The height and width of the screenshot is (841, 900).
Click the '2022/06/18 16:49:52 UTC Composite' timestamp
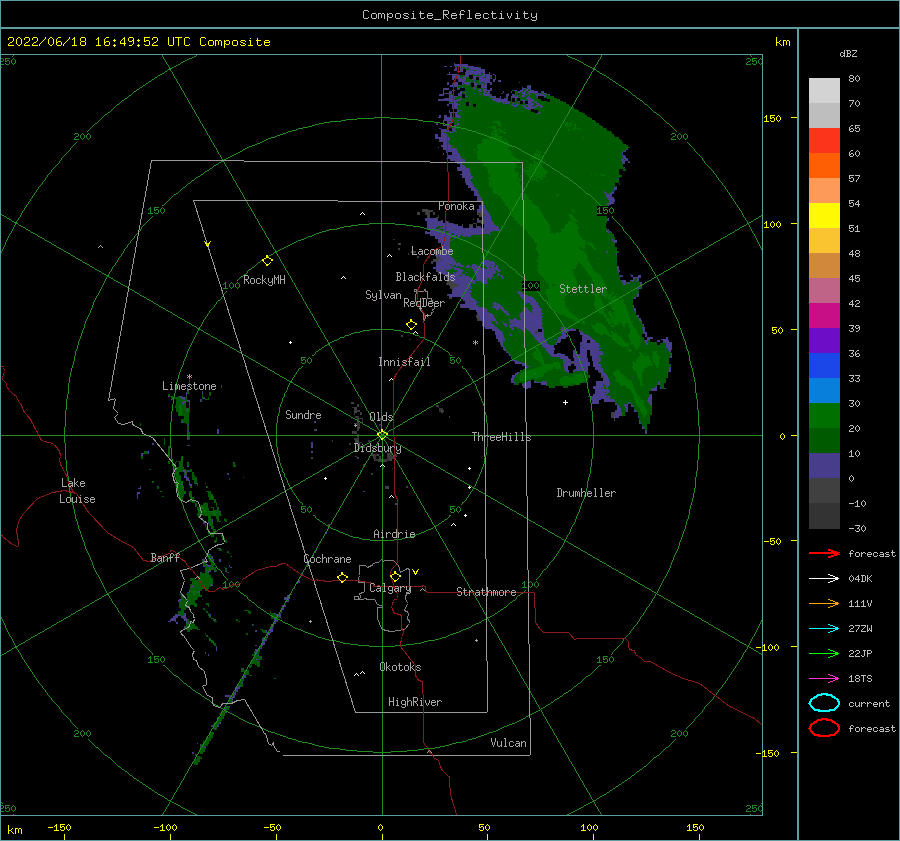tap(139, 42)
